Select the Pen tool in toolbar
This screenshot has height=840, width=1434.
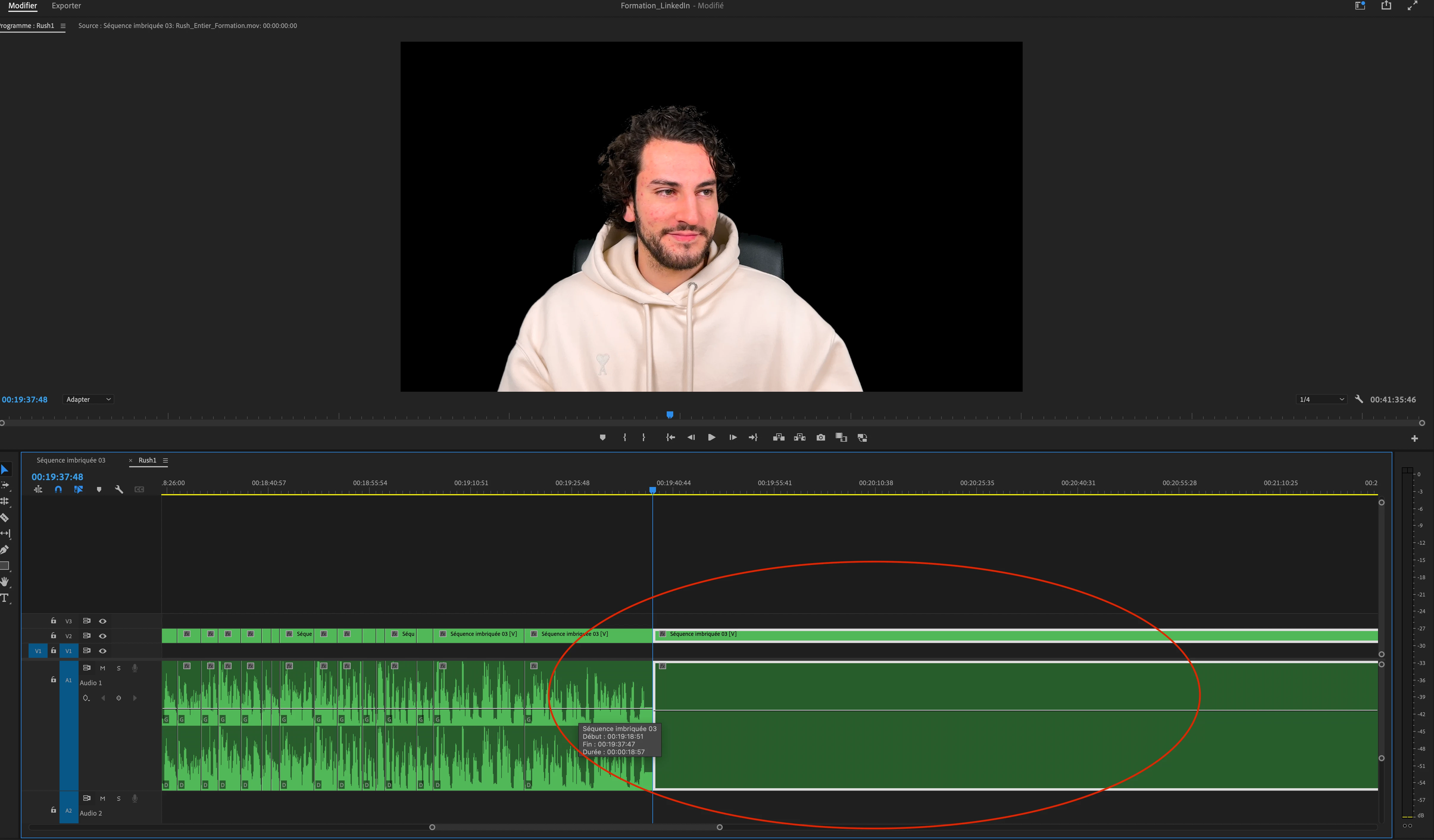tap(4, 550)
